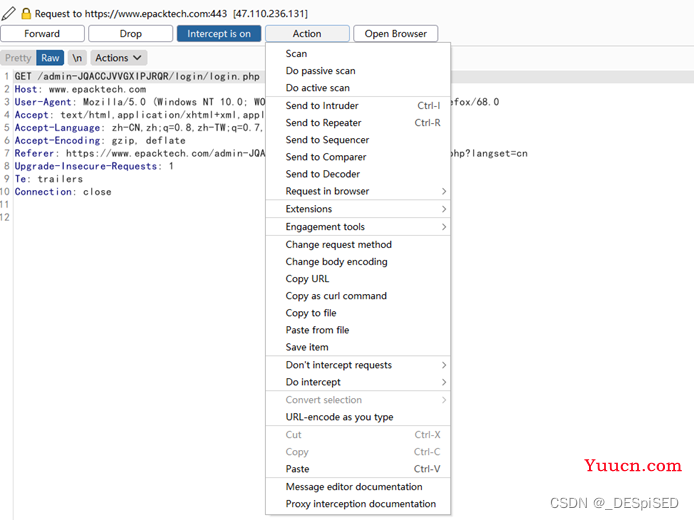
Task: Choose Paste from the context menu
Action: tap(358, 469)
